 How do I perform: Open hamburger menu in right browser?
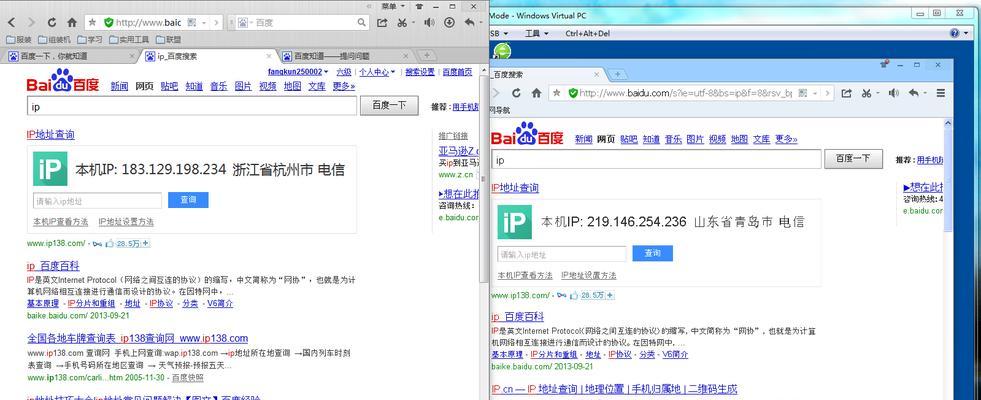tap(940, 93)
